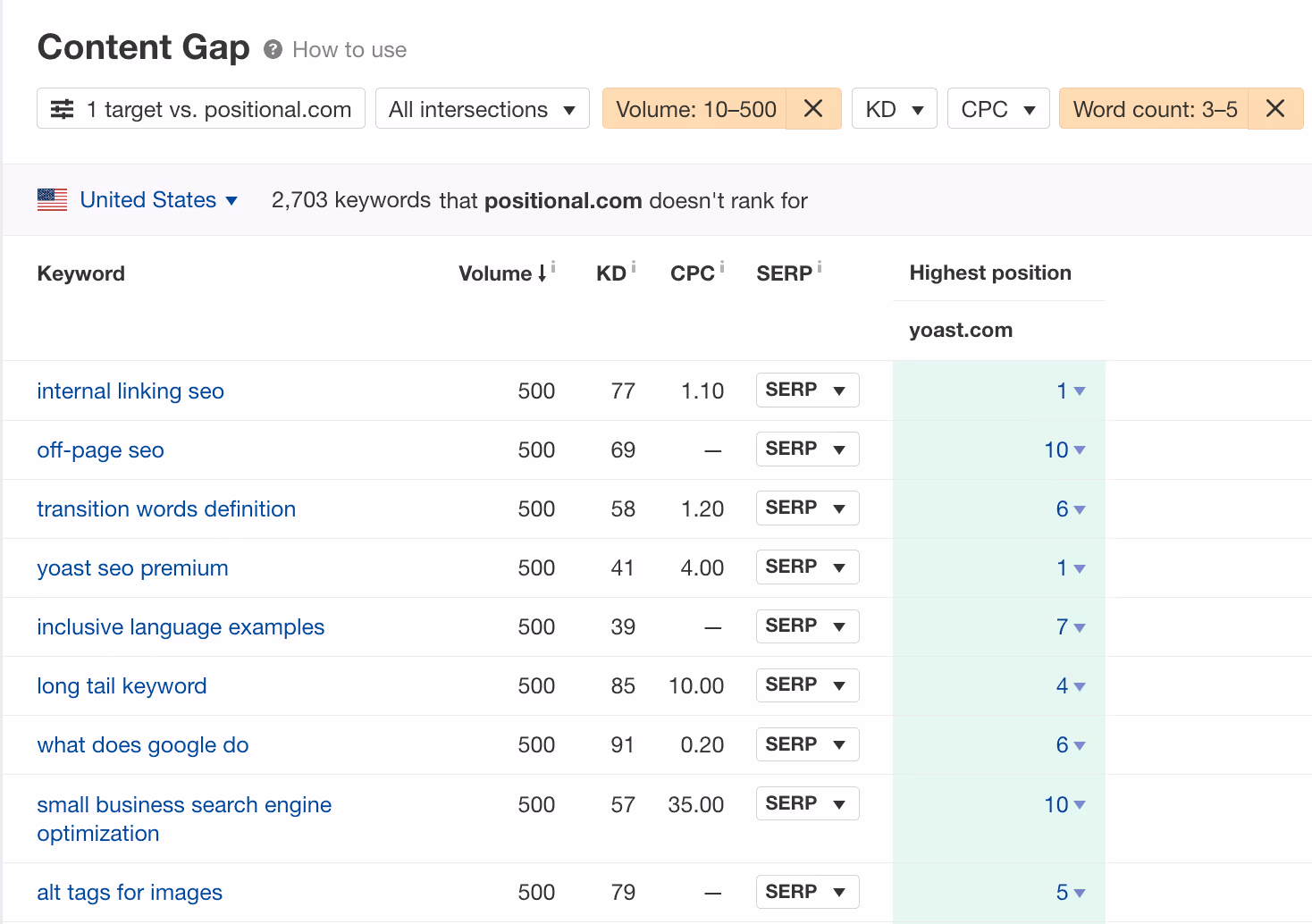Screen dimensions: 1312x924
Task: Open the Volume: 10–500 filter
Action: click(695, 109)
